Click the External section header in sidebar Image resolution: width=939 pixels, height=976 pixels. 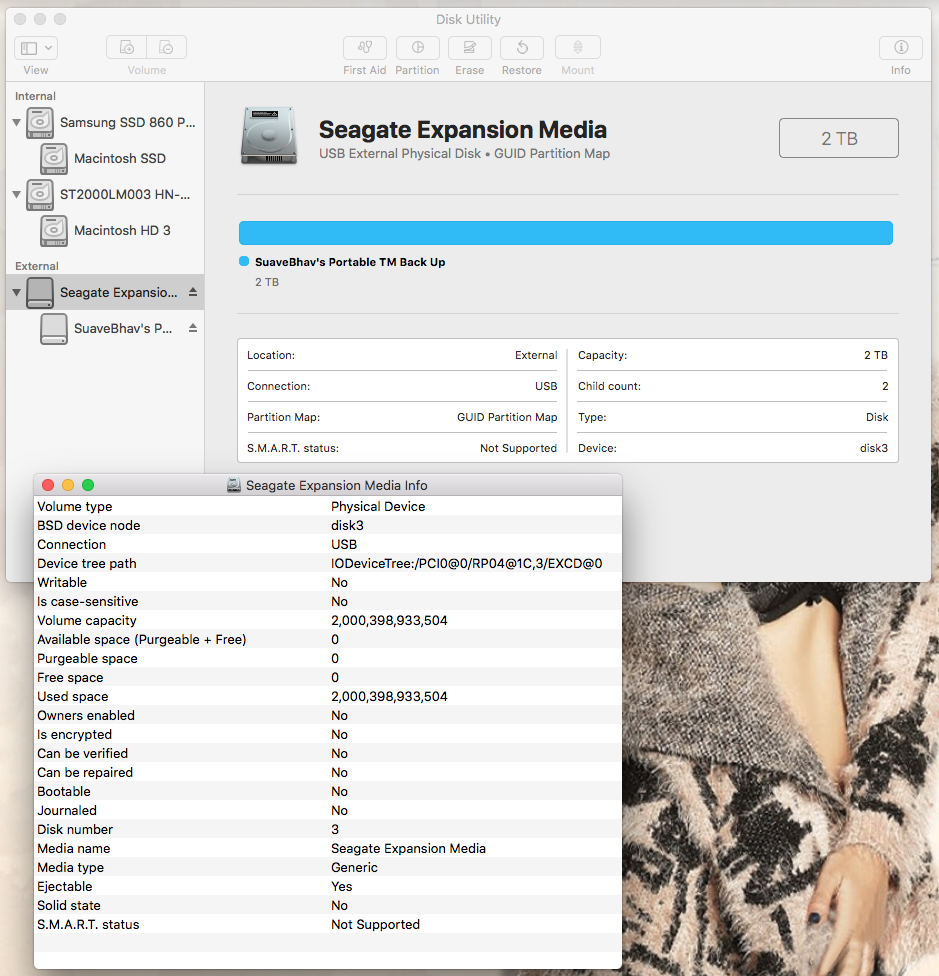click(x=37, y=266)
